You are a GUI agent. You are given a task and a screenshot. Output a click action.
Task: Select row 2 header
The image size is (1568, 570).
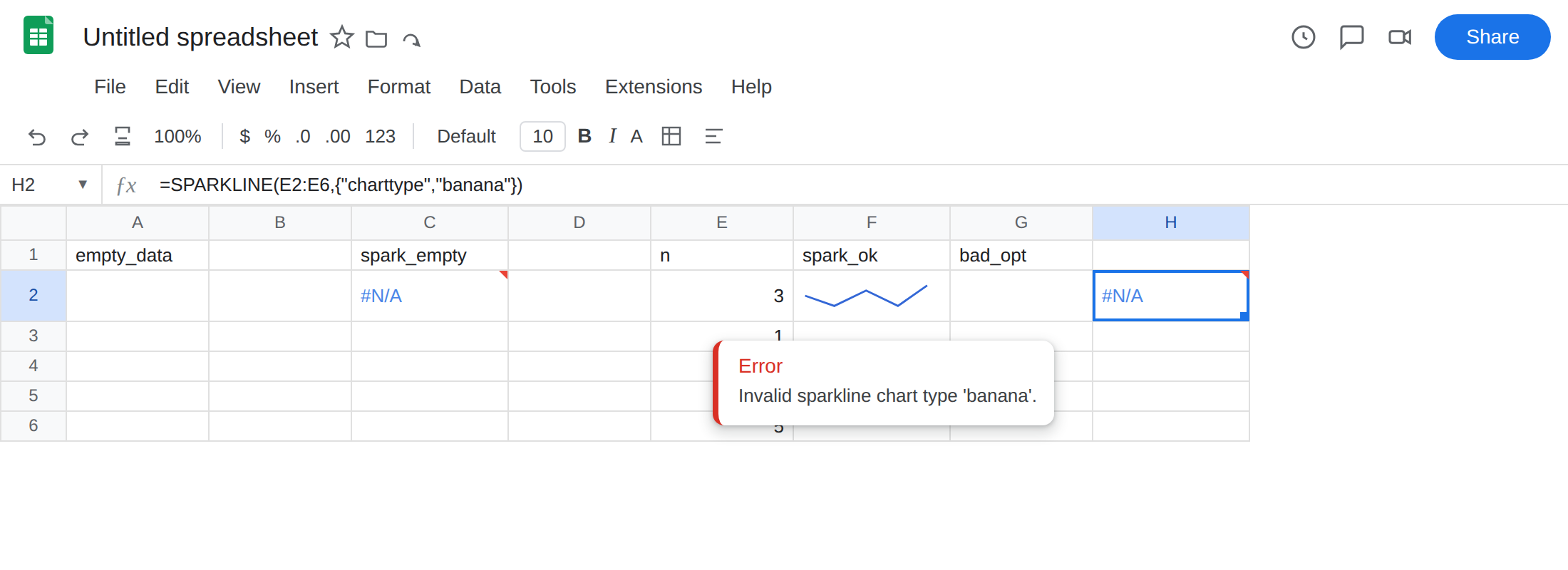point(33,296)
